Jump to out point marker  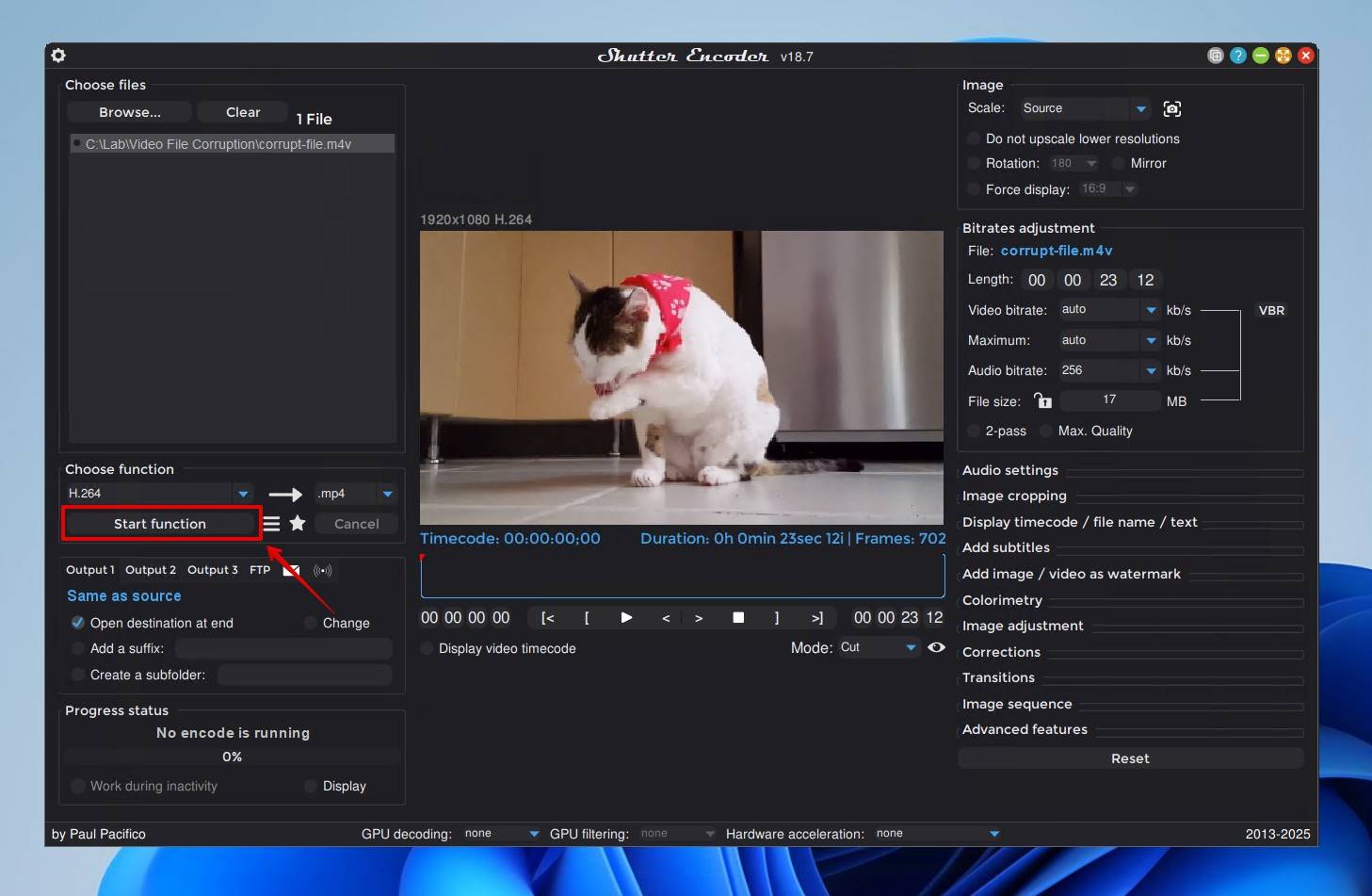(x=816, y=618)
